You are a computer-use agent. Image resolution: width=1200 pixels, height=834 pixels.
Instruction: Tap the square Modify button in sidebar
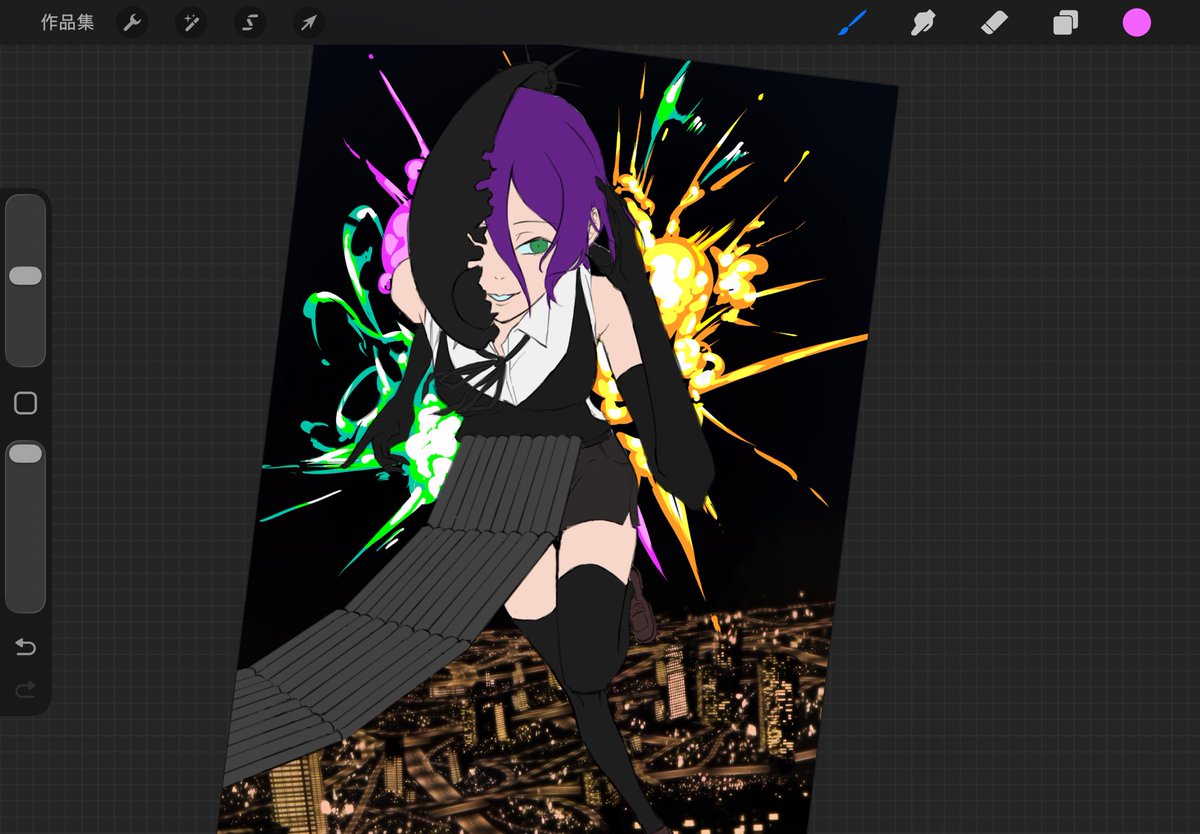(25, 403)
